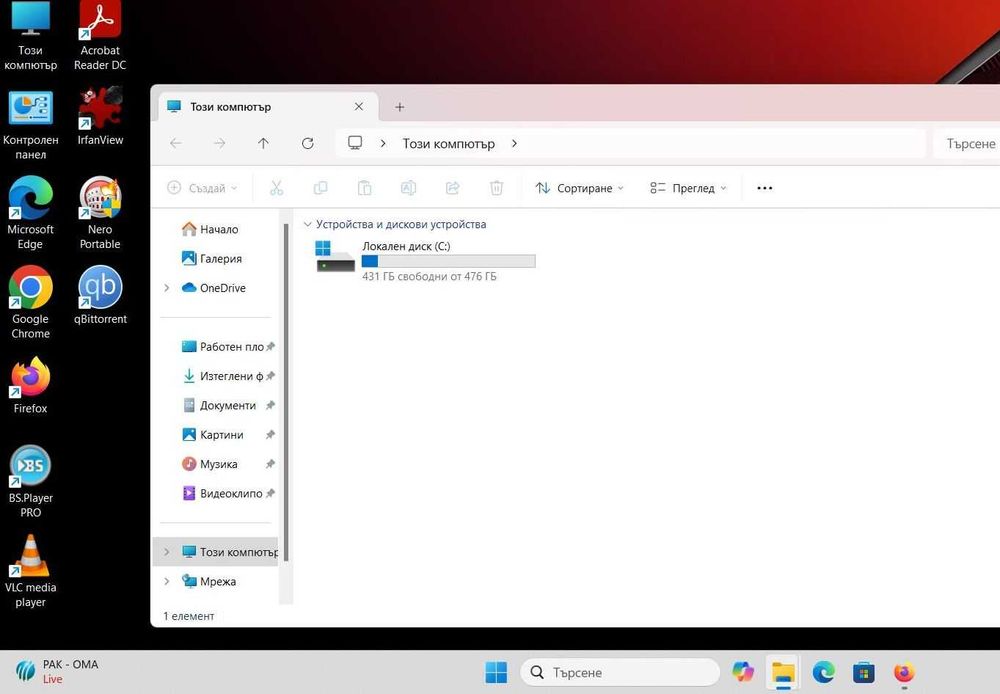Click the Share icon in the toolbar
This screenshot has width=1000, height=694.
452,188
